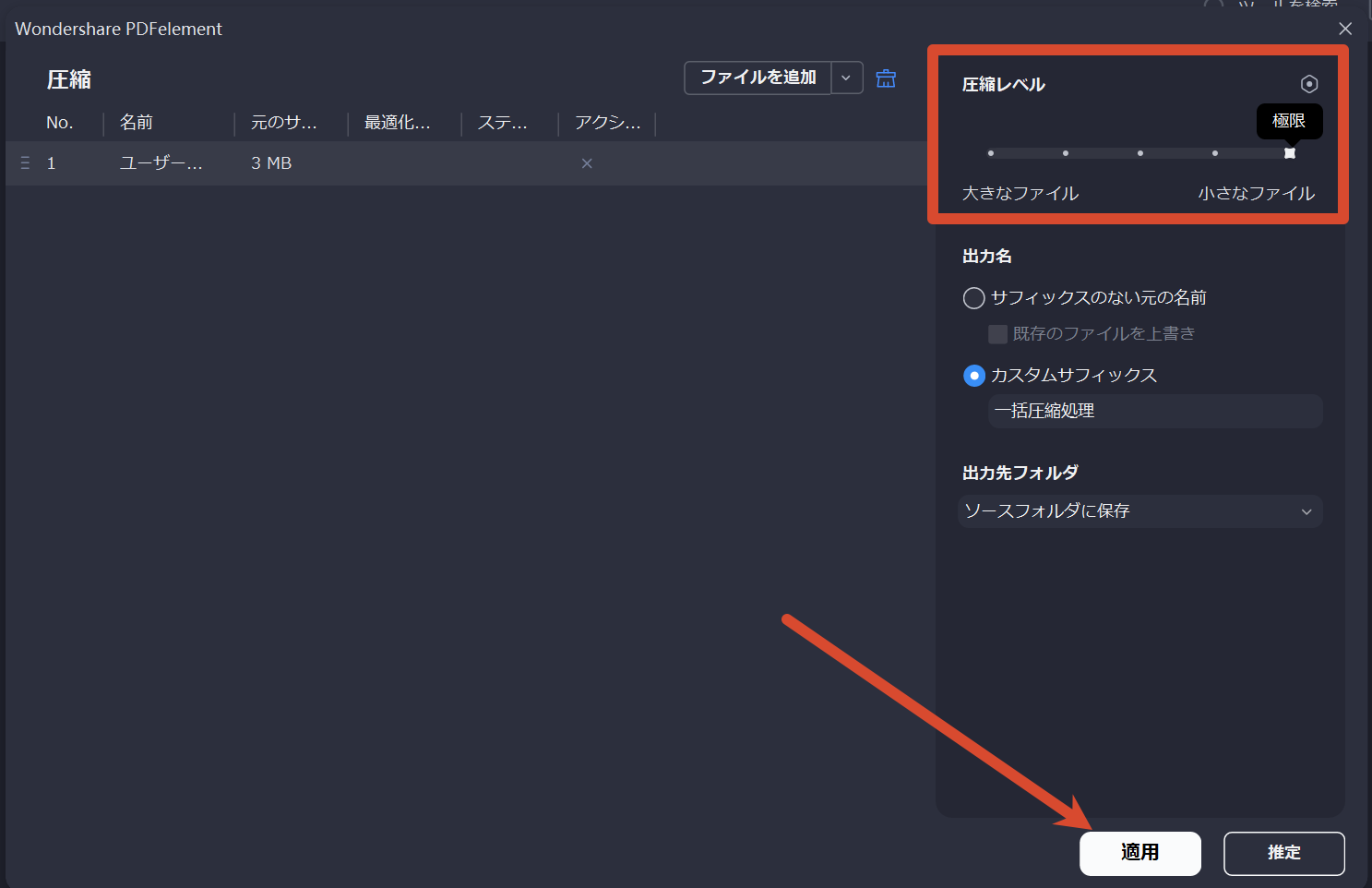Click the No. column header

coord(60,123)
